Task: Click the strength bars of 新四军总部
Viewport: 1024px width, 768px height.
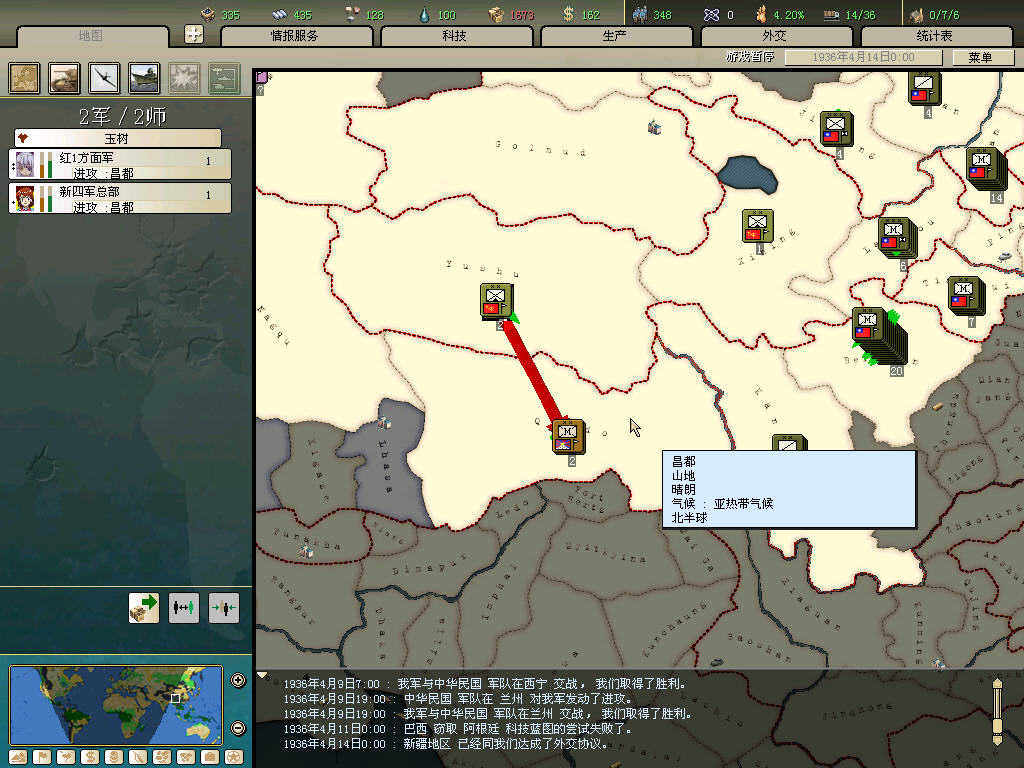Action: 46,199
